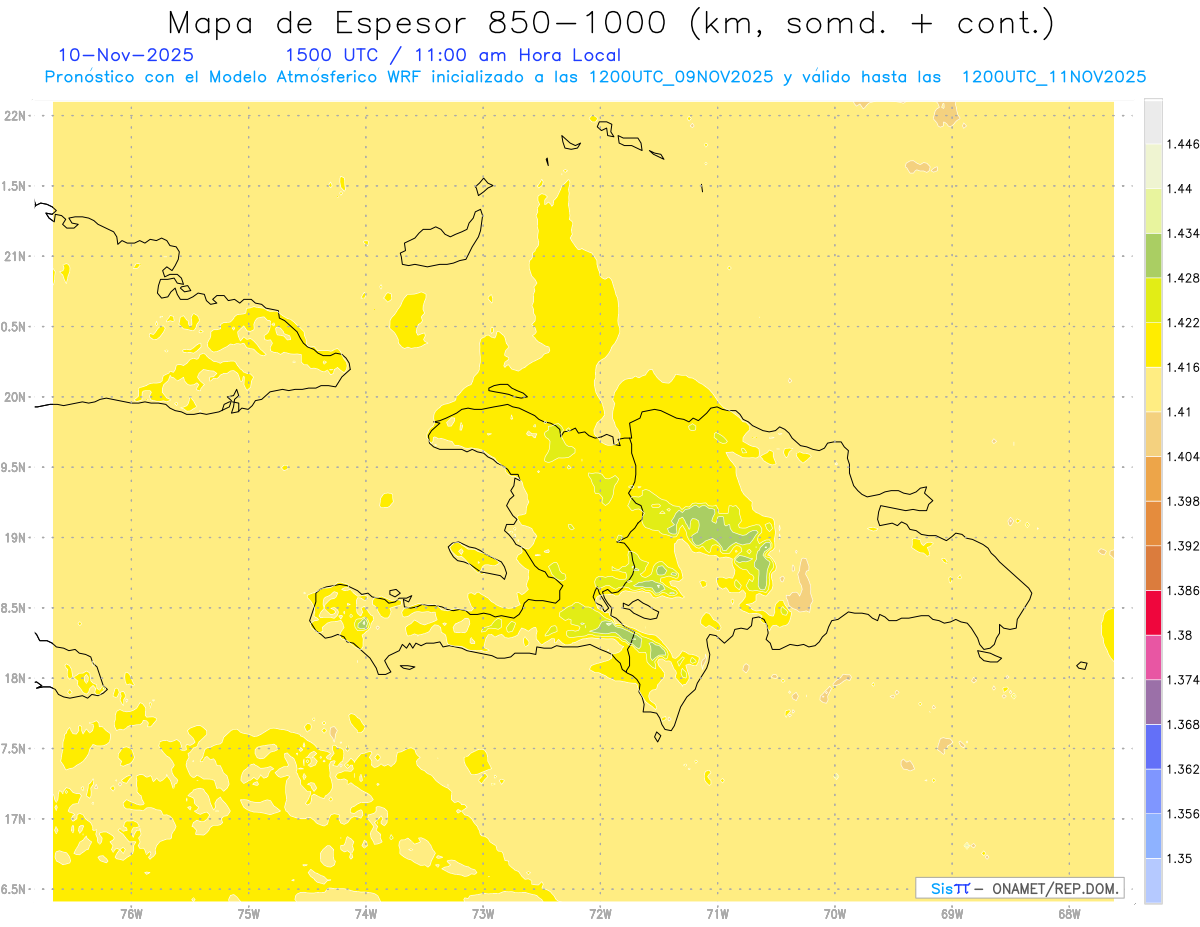Click the latitude label '19N'
Viewport: 1200px width, 927px height.
click(15, 538)
